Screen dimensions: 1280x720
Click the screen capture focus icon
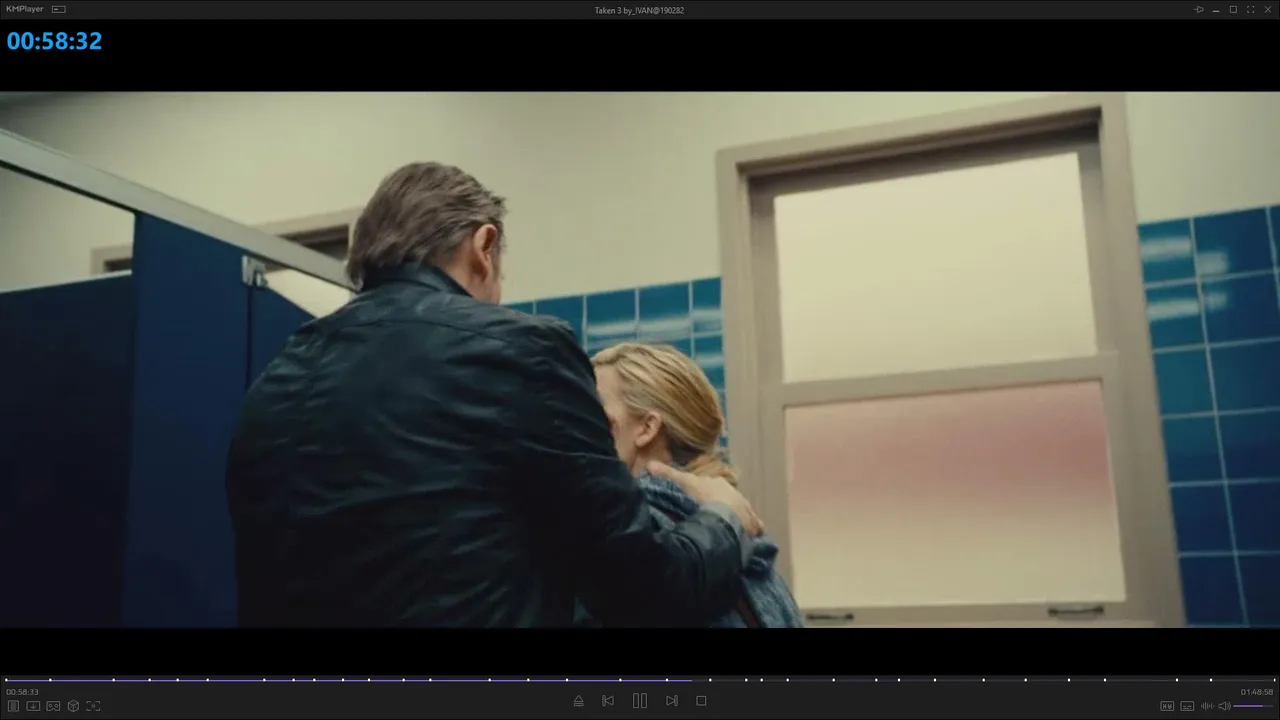coord(93,706)
